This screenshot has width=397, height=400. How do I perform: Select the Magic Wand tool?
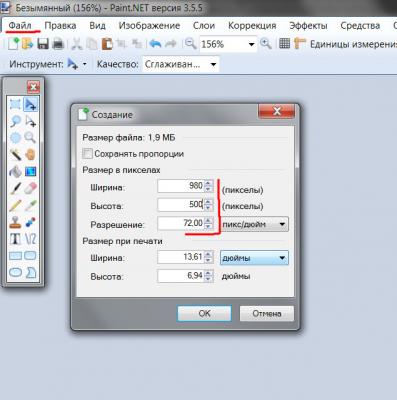point(15,154)
